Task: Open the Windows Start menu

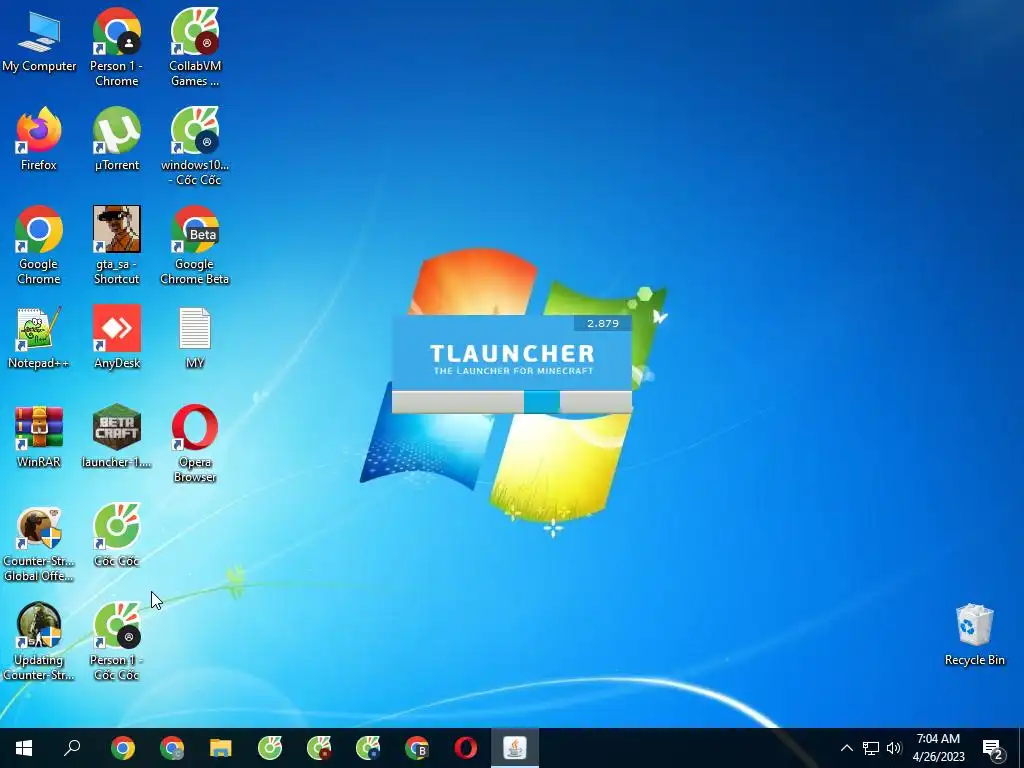Action: click(x=24, y=748)
